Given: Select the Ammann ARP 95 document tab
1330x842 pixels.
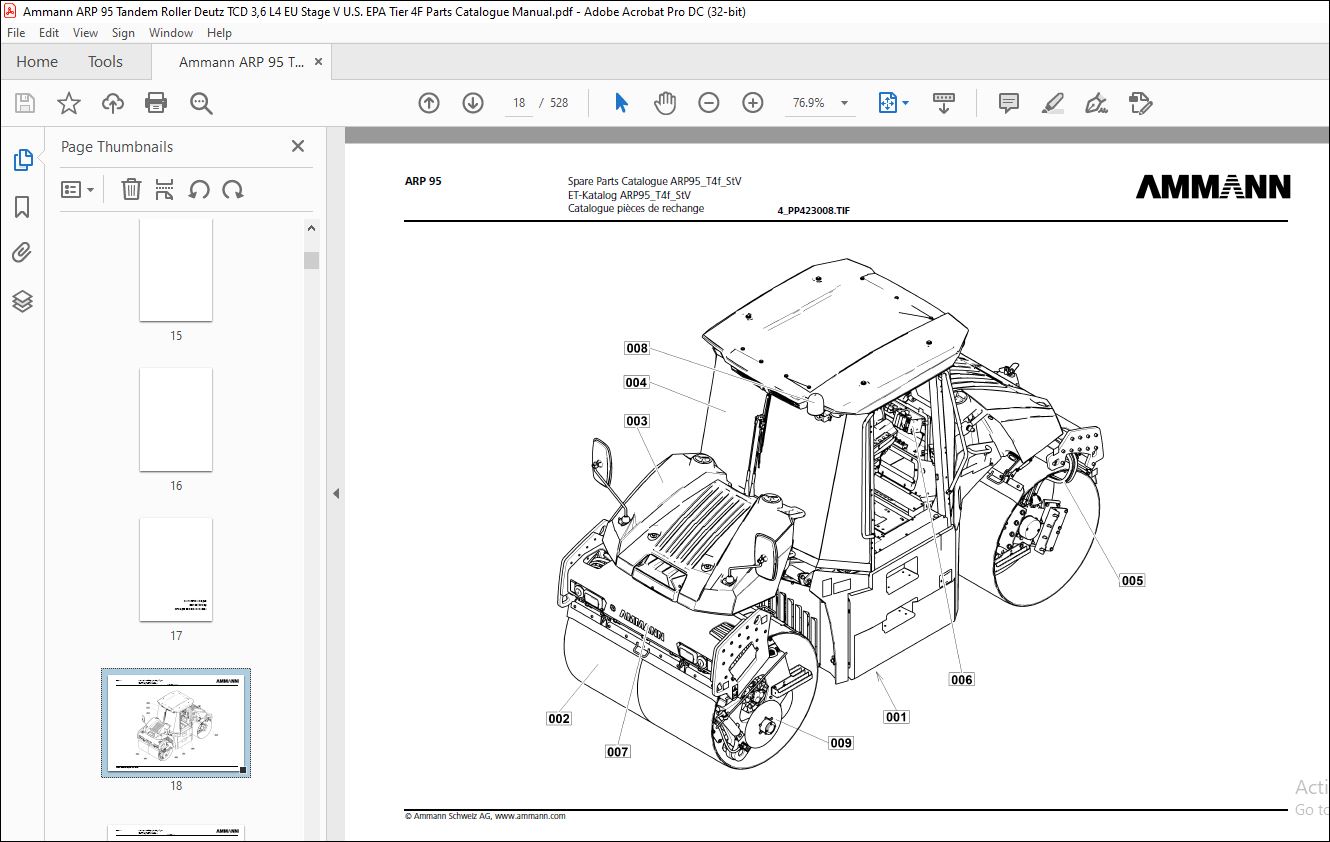Looking at the screenshot, I should tap(242, 62).
